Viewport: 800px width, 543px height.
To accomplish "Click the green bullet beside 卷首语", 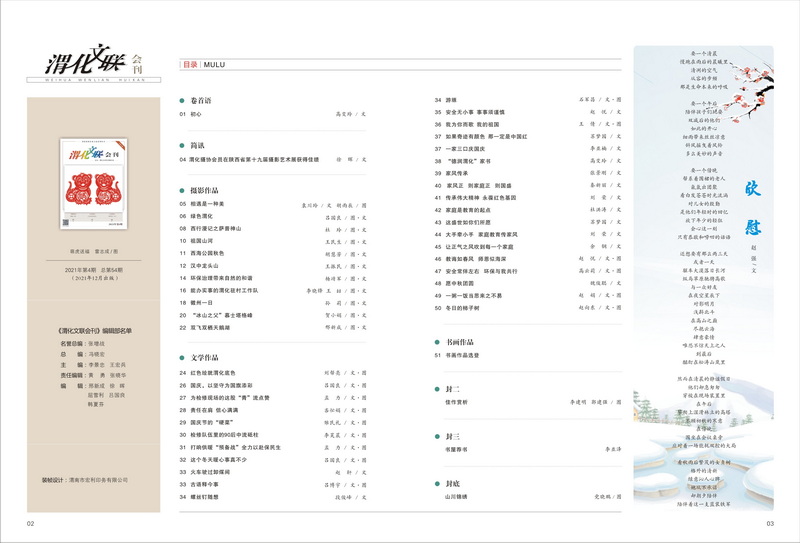I will 182,101.
